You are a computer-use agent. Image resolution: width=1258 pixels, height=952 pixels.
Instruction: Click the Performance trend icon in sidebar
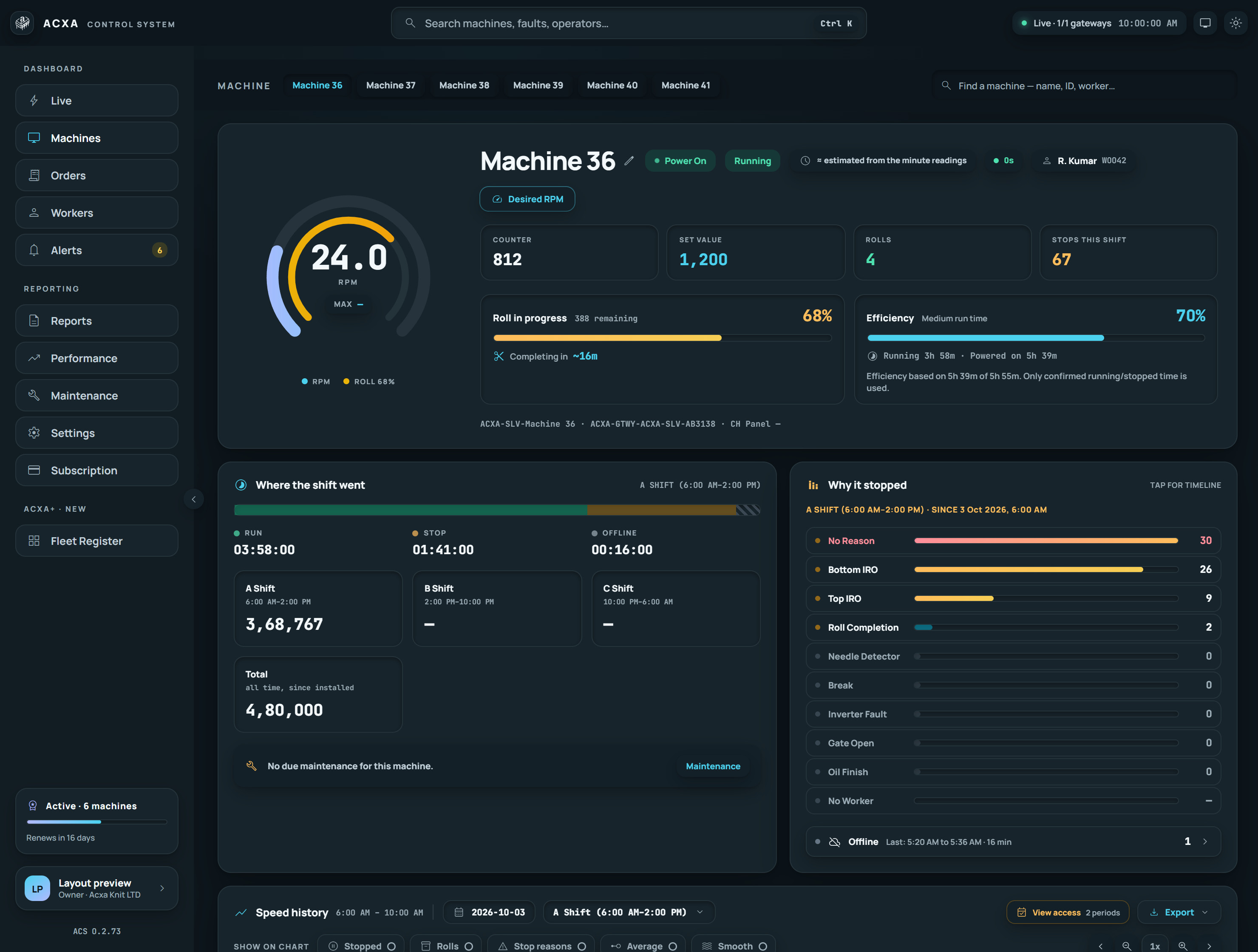pos(34,358)
